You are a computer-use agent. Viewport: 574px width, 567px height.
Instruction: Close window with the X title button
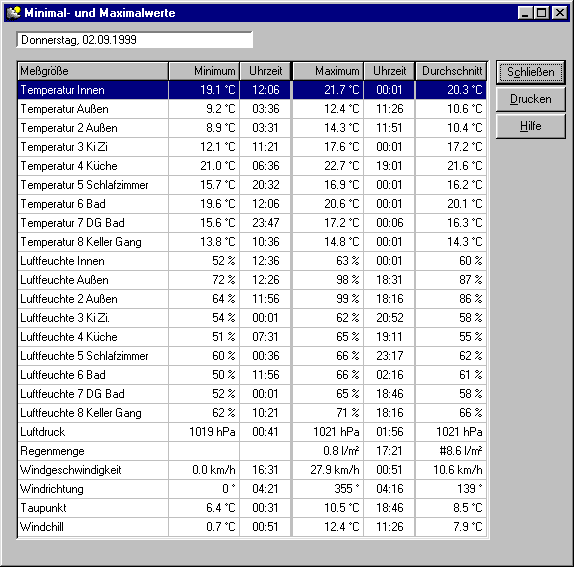tap(560, 13)
